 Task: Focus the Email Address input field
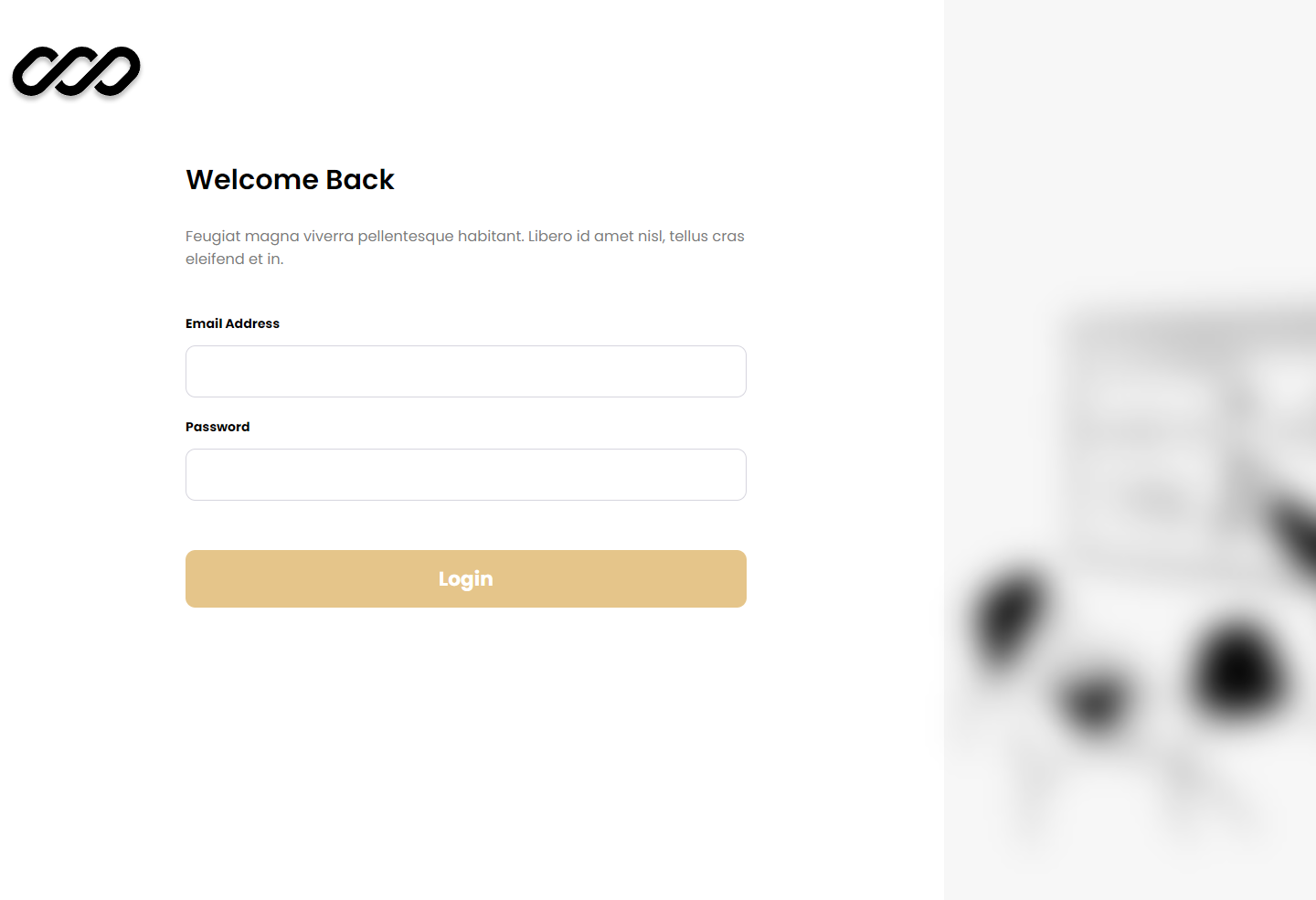[466, 371]
